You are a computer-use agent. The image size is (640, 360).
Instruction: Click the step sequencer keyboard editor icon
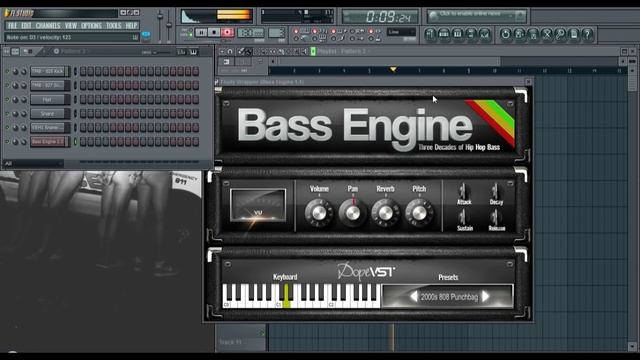pos(193,52)
